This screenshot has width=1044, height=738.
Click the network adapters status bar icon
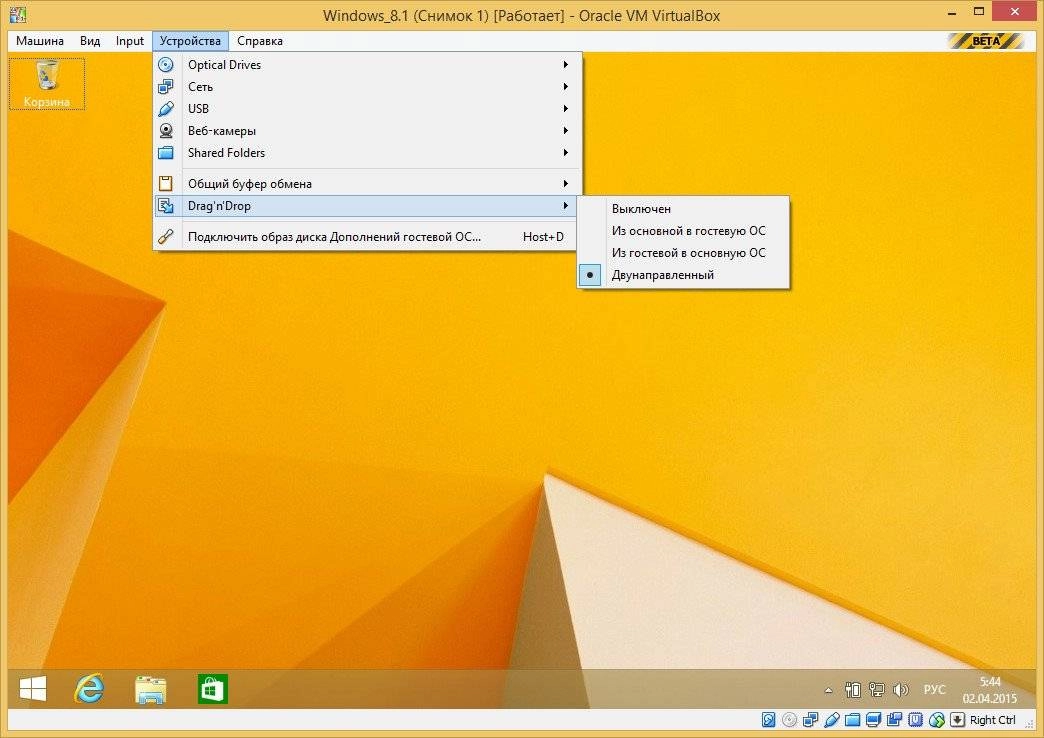pos(810,719)
